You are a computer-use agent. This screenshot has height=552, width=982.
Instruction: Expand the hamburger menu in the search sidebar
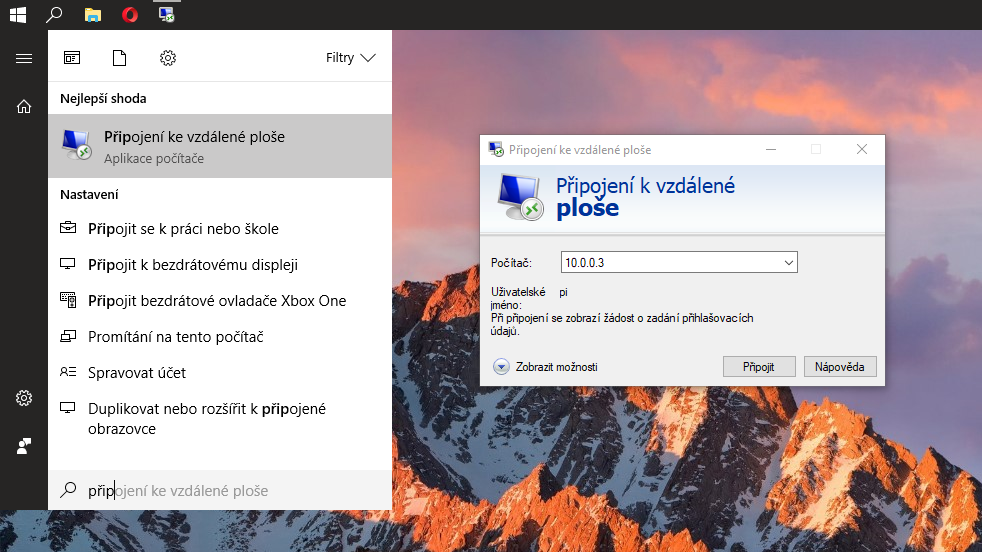point(24,58)
